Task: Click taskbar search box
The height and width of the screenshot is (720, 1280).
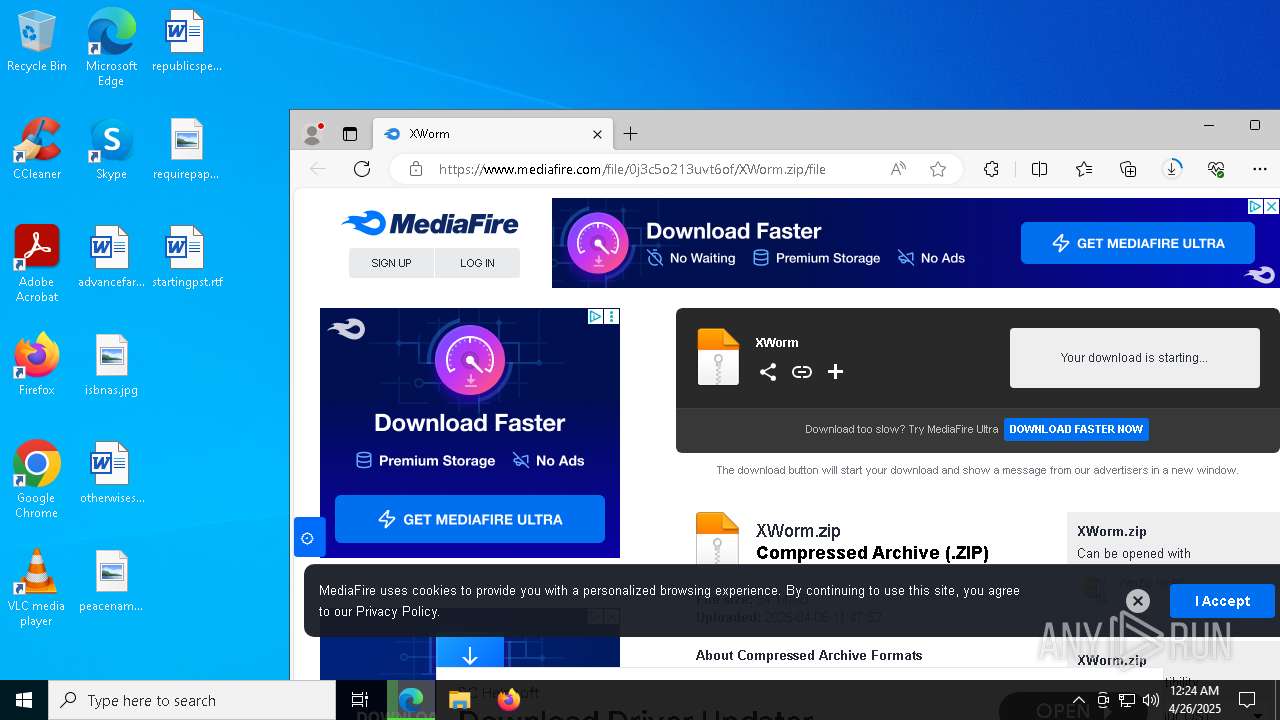Action: tap(192, 700)
